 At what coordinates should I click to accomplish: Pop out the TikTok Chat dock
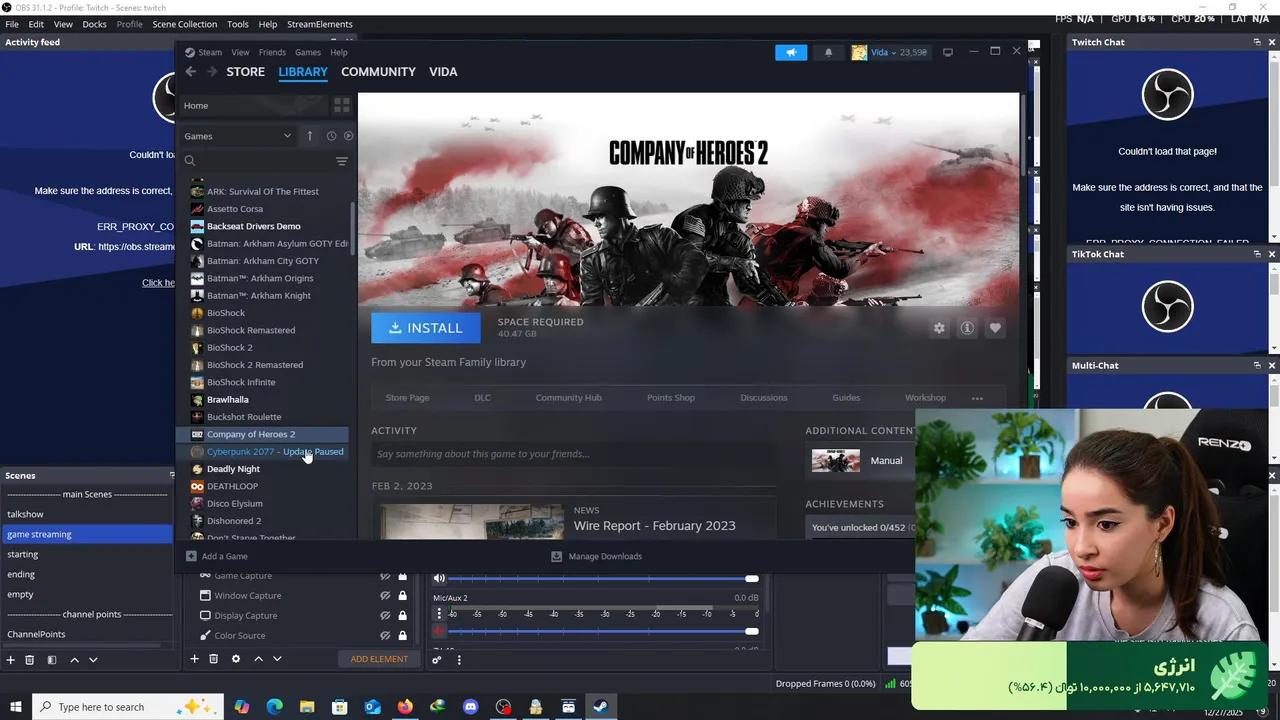pos(1257,254)
